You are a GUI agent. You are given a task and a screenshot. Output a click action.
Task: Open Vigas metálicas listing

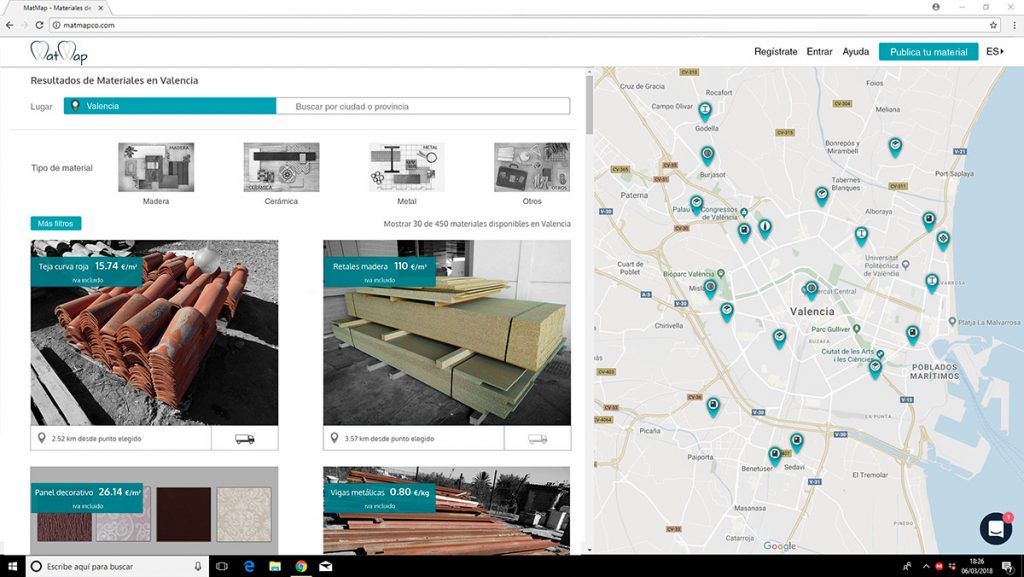[447, 510]
